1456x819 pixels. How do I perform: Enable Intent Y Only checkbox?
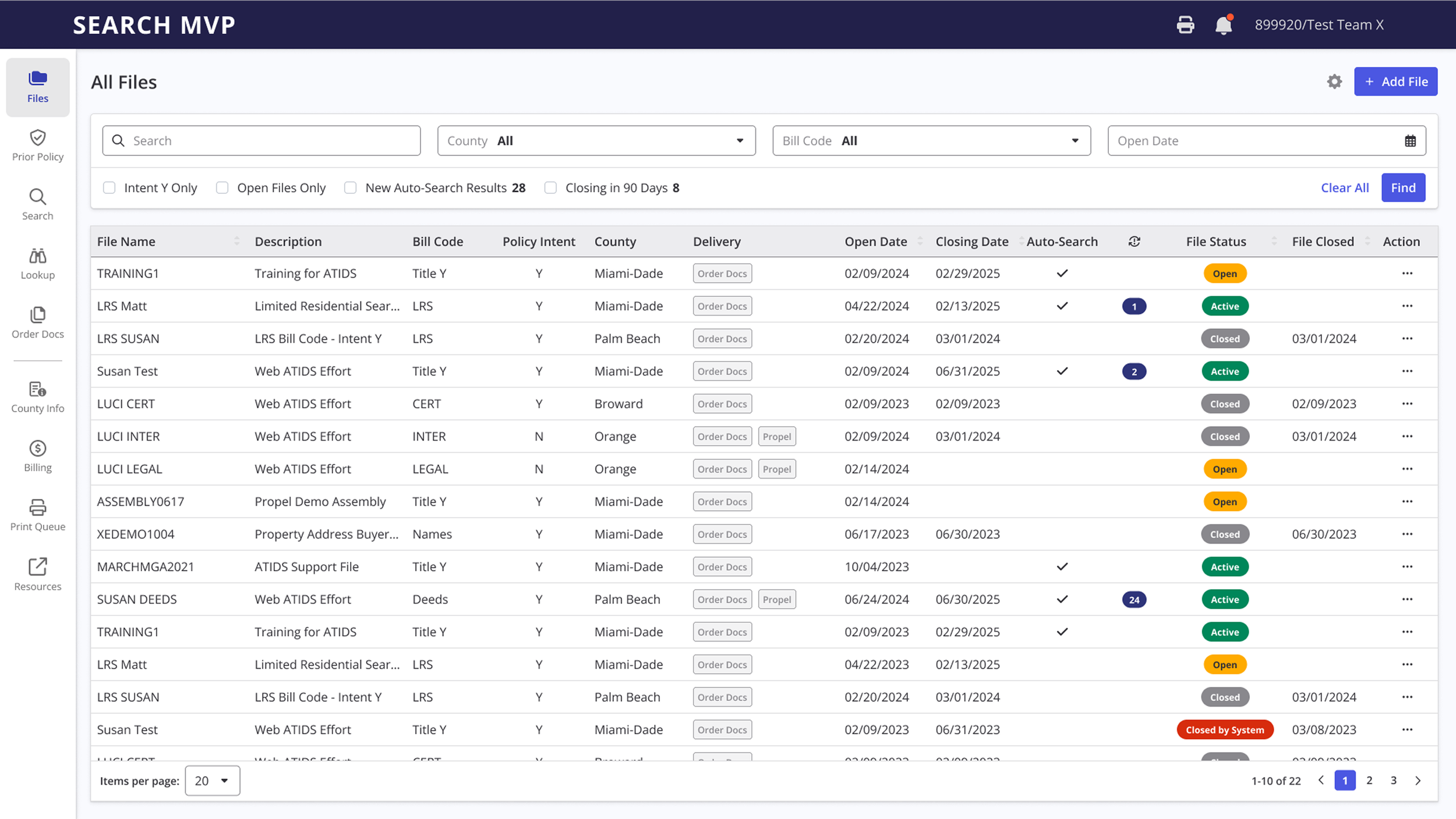(109, 188)
